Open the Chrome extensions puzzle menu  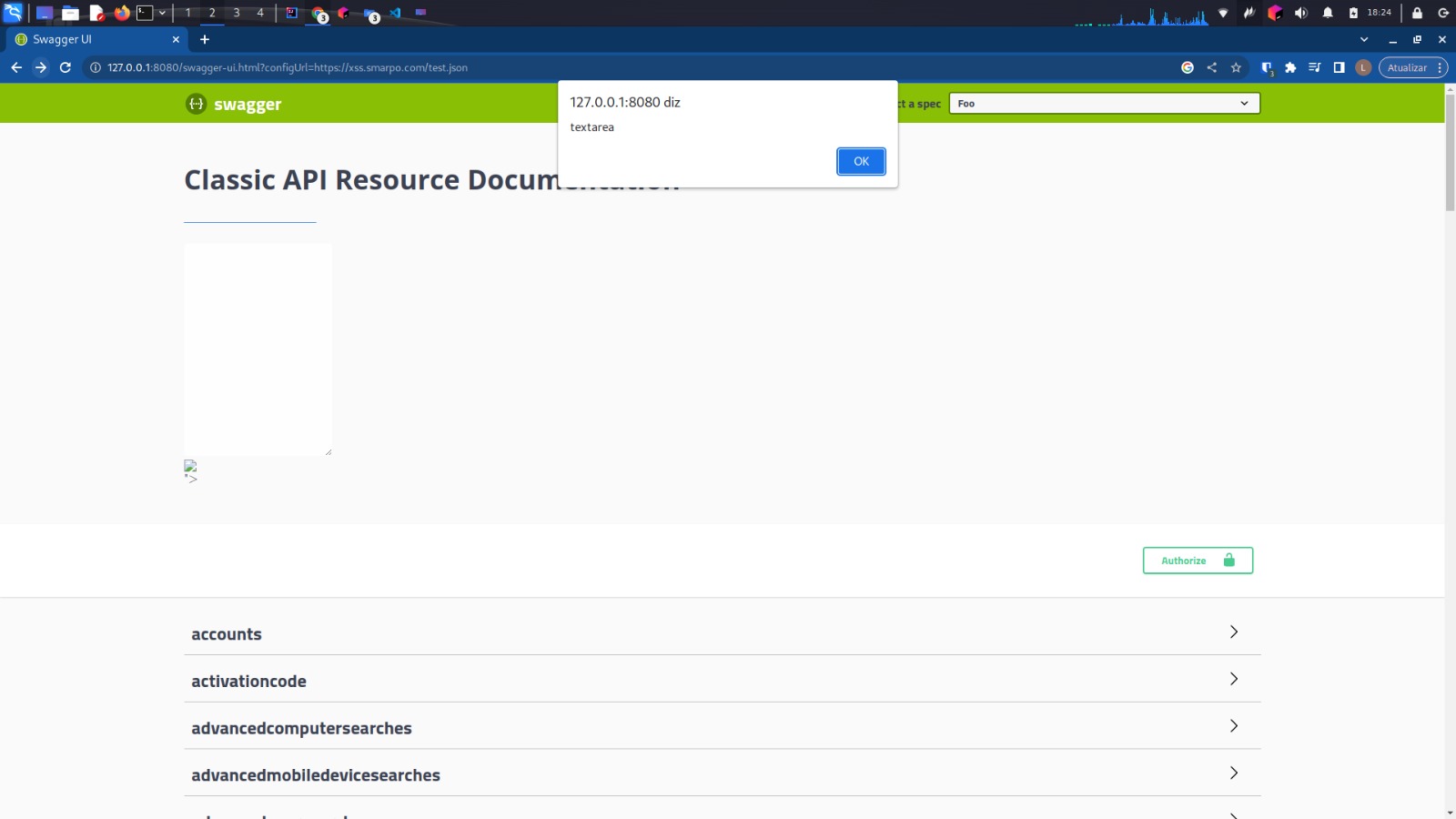(x=1290, y=67)
